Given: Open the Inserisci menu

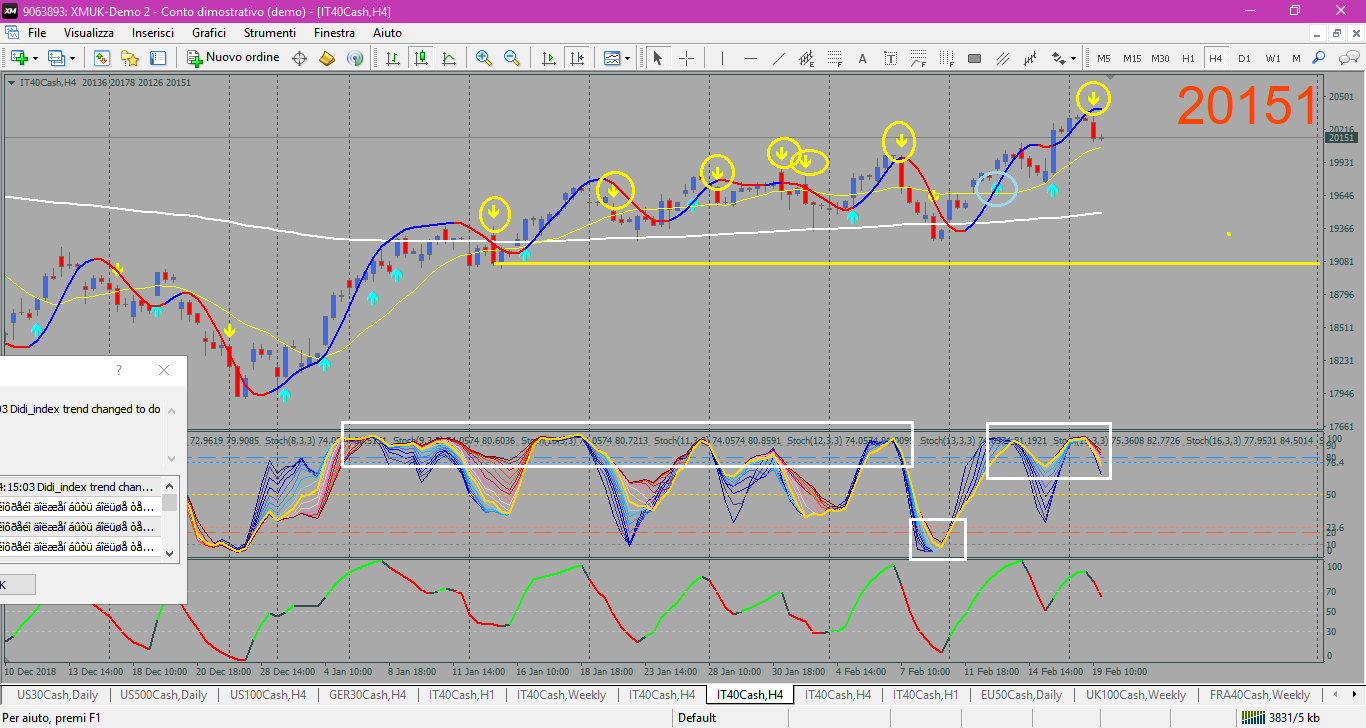Looking at the screenshot, I should (153, 33).
